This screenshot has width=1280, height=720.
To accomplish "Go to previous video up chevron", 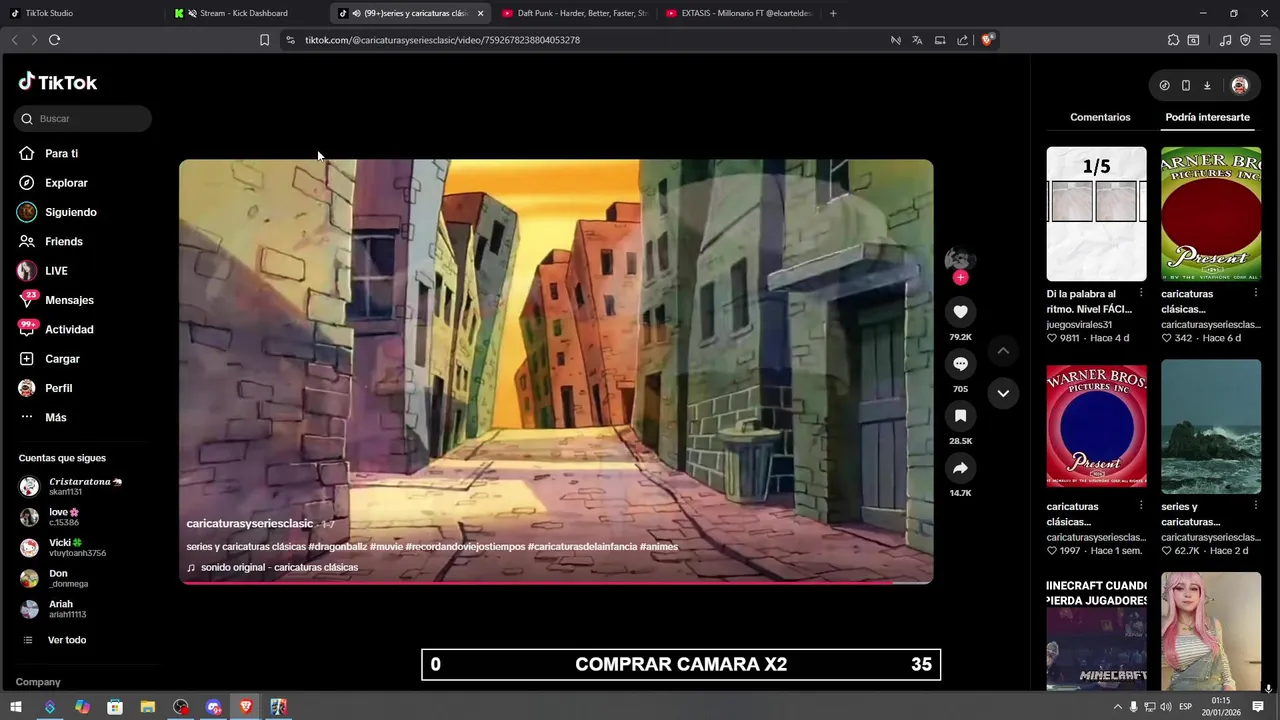I will pos(1003,351).
